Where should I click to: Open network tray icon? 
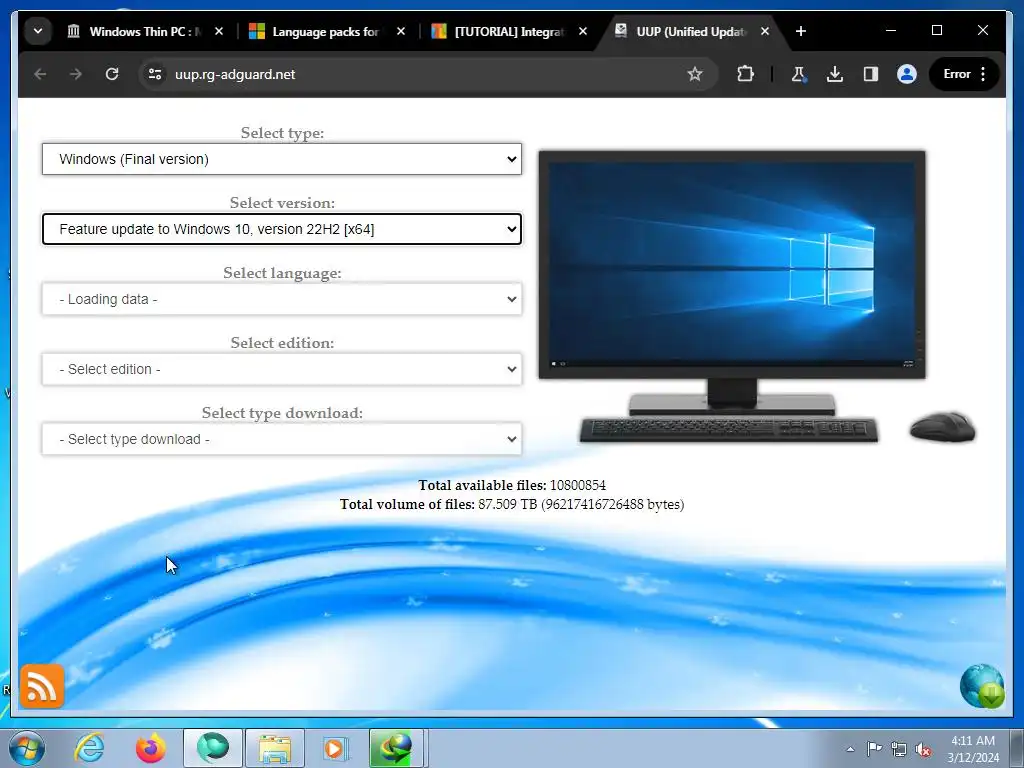click(899, 749)
